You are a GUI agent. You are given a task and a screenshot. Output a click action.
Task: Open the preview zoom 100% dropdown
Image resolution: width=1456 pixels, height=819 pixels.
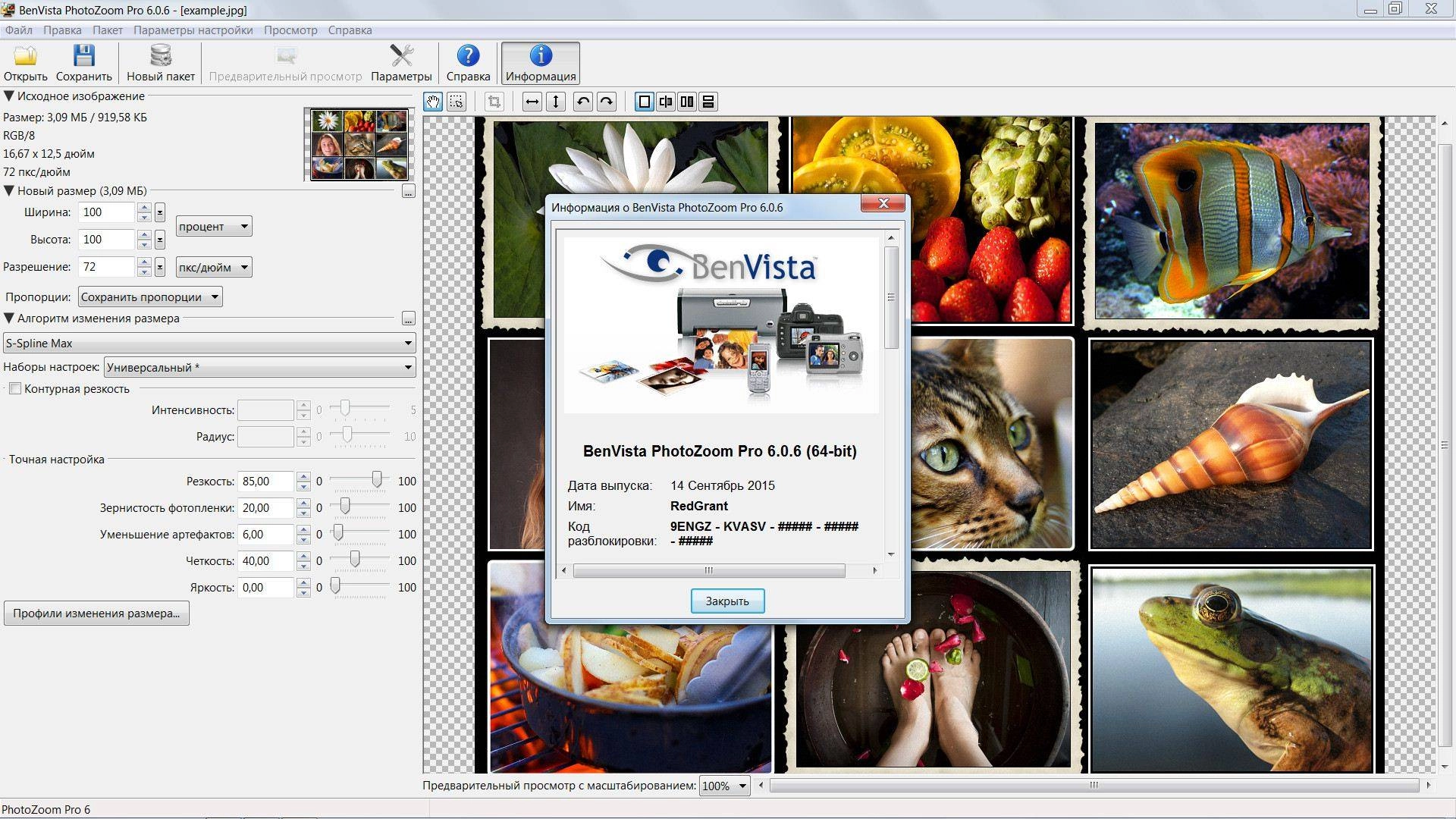(x=724, y=786)
